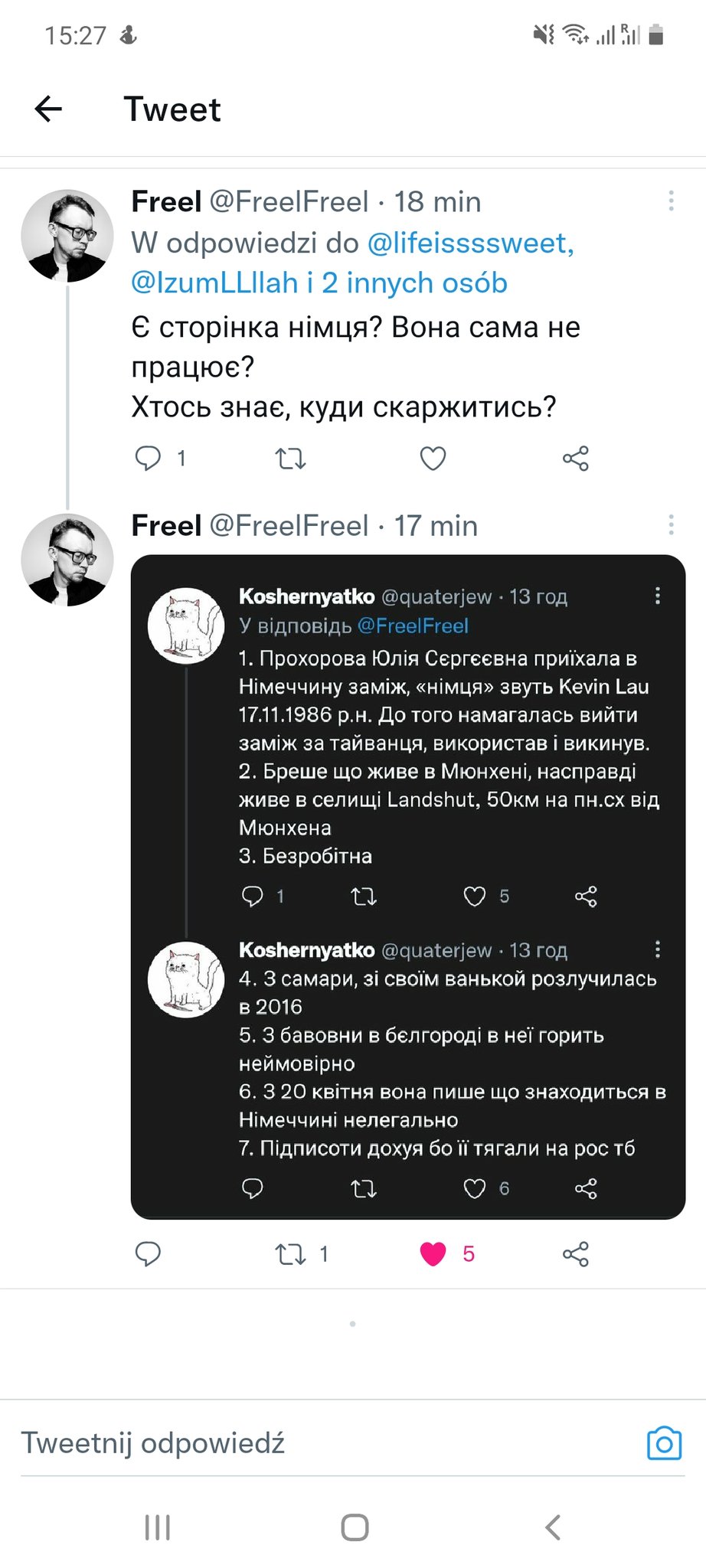Open Freel's profile avatar on the first tweet

[67, 236]
